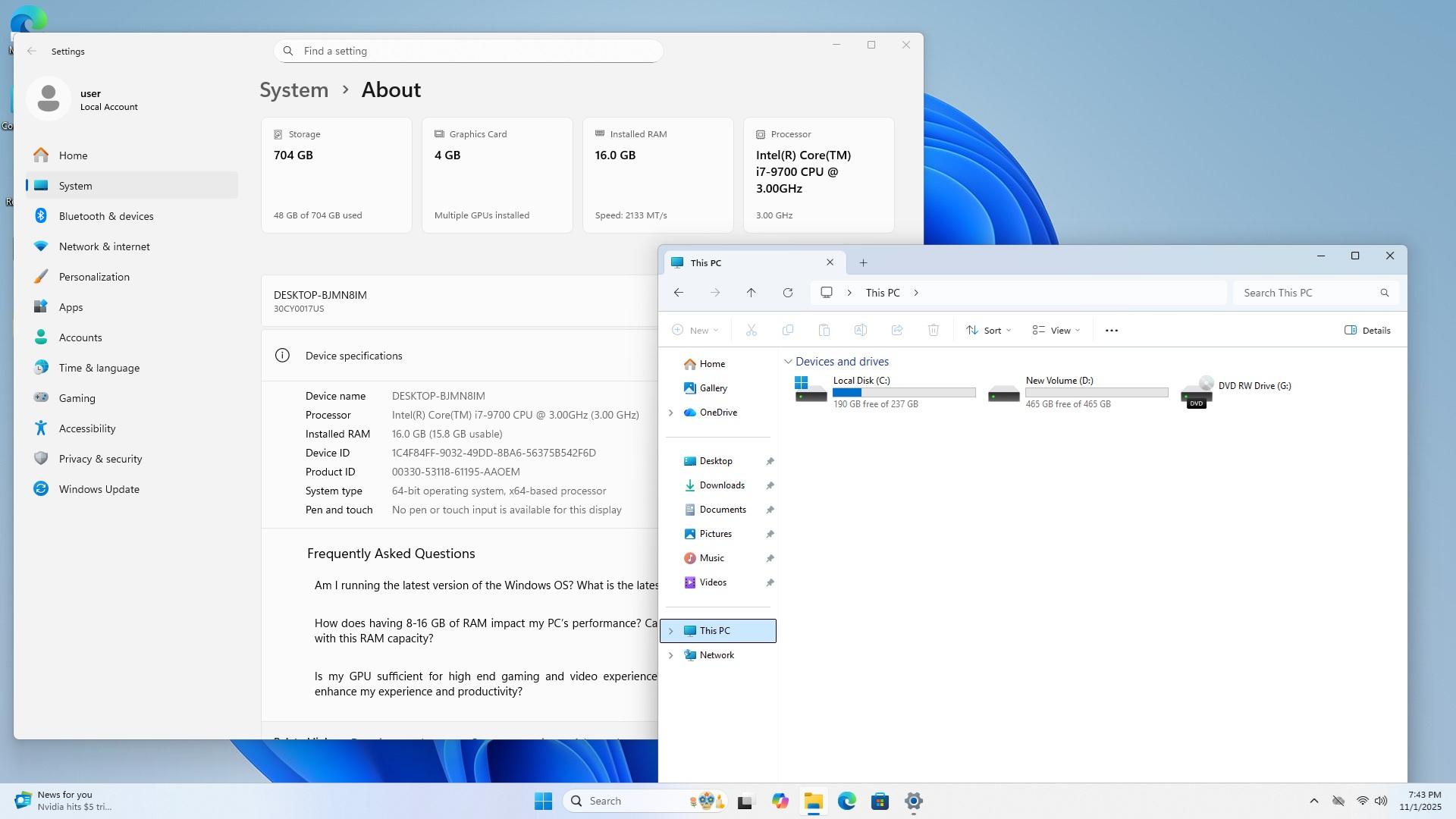Go back in the Settings window
Viewport: 1456px width, 819px height.
[31, 51]
